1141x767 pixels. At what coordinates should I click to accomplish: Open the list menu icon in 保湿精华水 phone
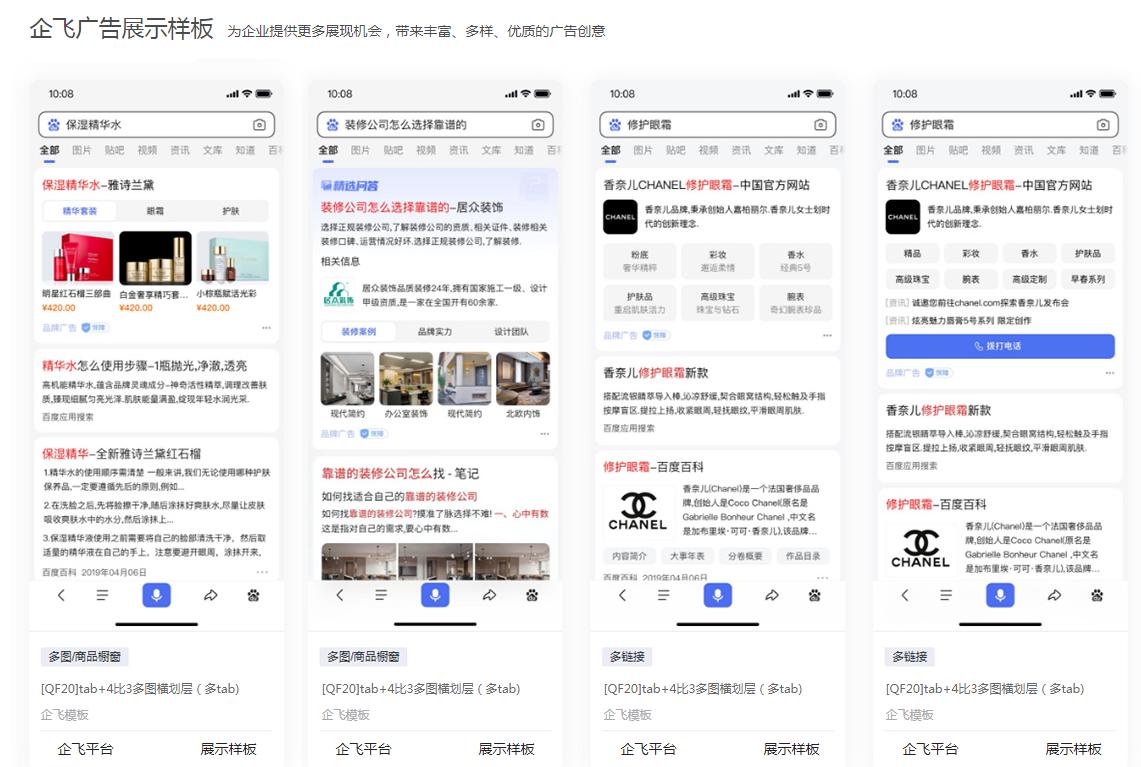[103, 595]
